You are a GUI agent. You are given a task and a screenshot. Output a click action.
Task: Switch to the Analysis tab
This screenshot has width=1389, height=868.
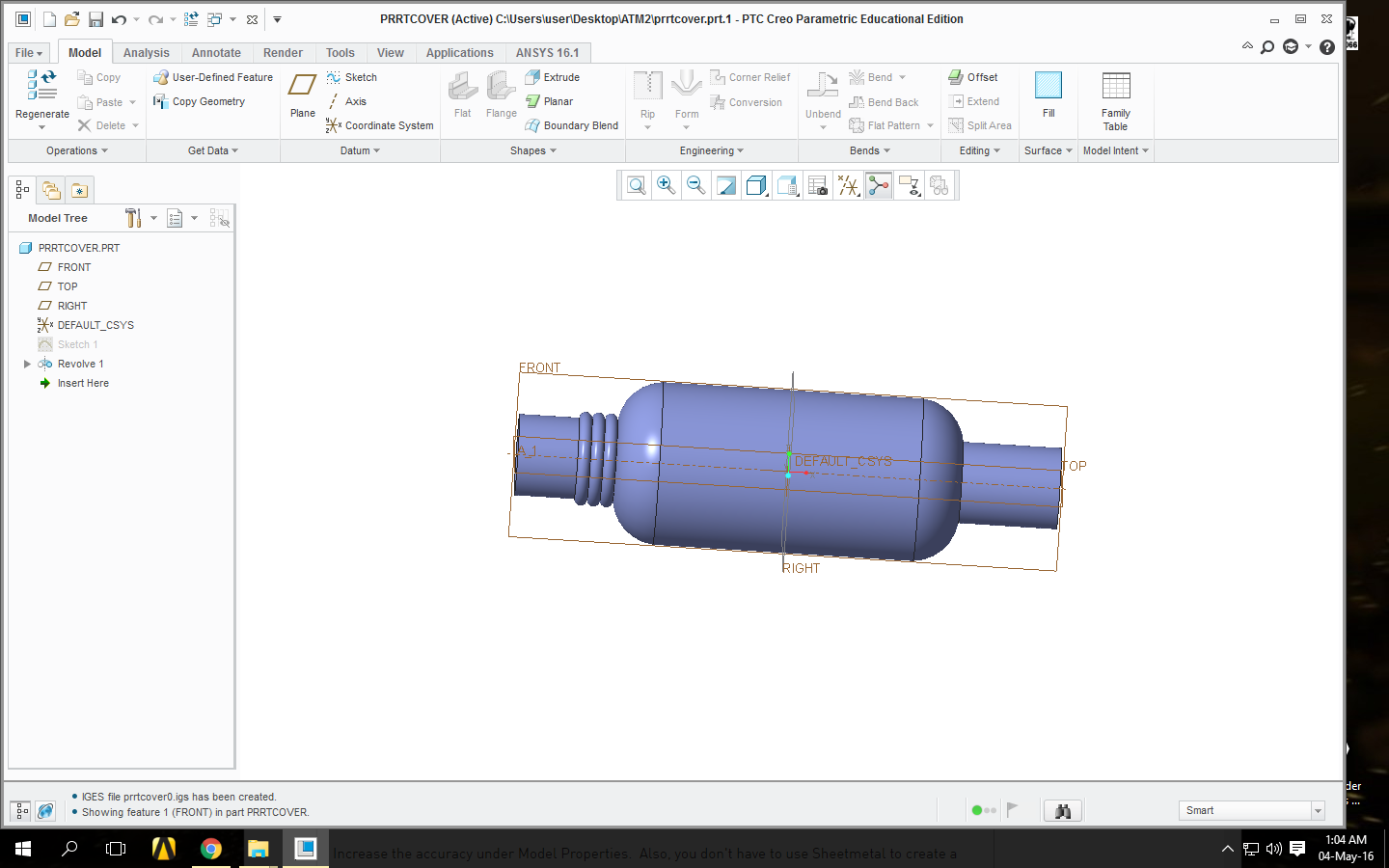tap(147, 53)
